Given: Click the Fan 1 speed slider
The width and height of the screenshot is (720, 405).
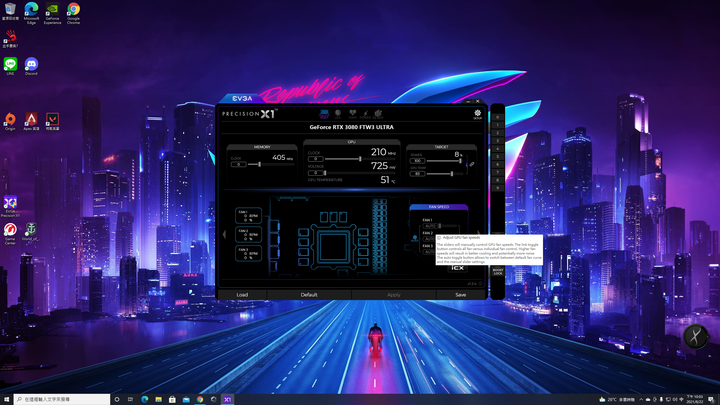Looking at the screenshot, I should (447, 226).
